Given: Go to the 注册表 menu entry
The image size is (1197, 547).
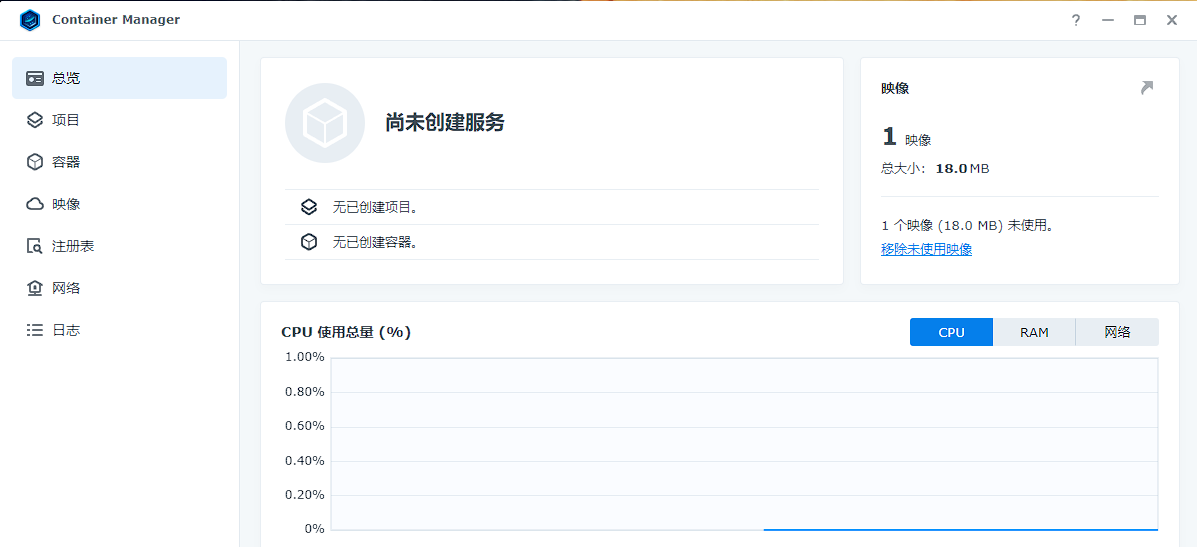Looking at the screenshot, I should tap(73, 246).
